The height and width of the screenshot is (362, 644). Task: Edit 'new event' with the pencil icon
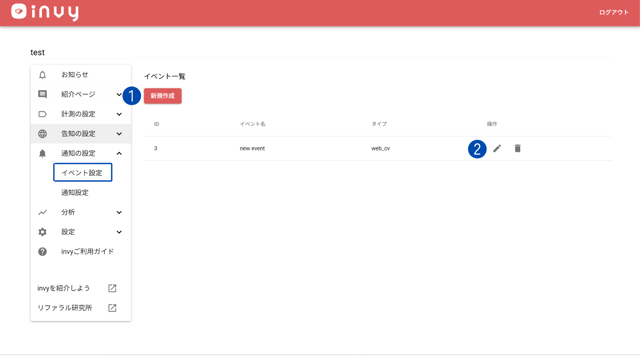(497, 148)
